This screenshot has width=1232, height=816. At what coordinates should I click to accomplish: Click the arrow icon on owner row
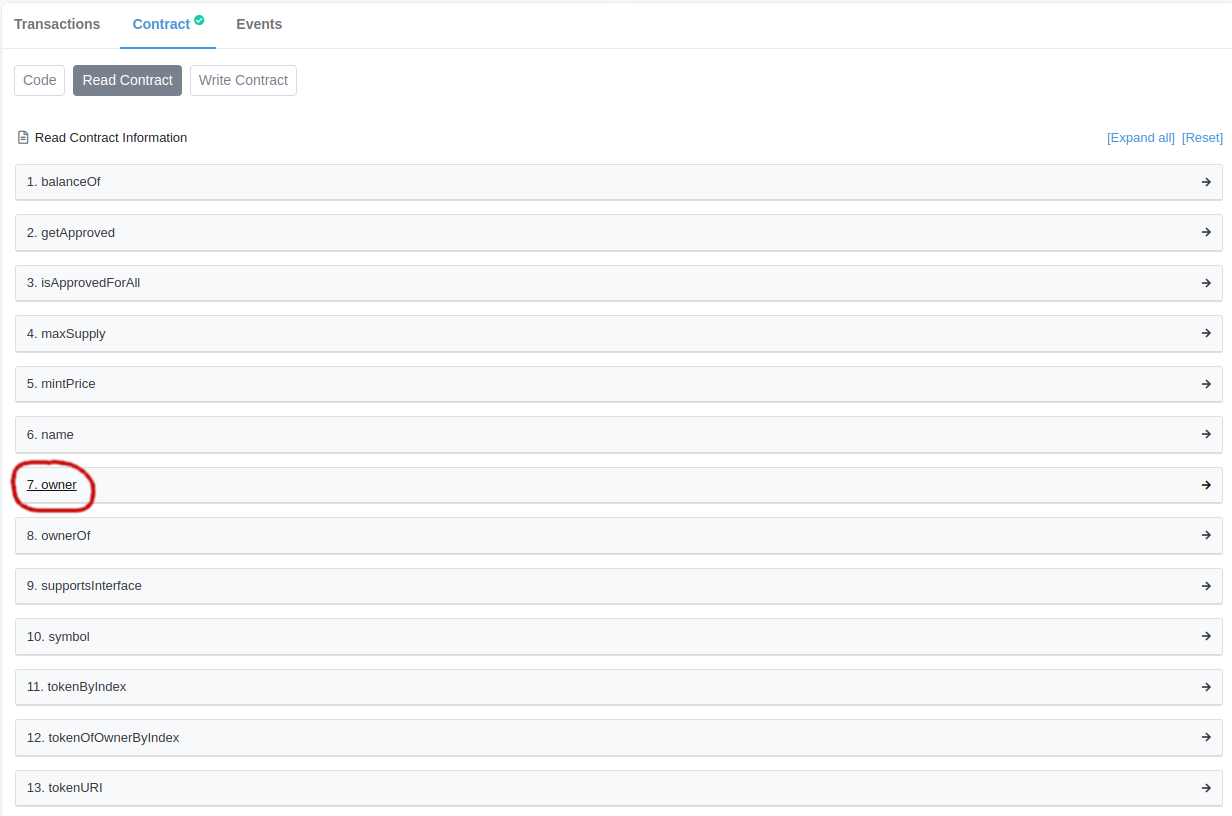click(x=1206, y=485)
